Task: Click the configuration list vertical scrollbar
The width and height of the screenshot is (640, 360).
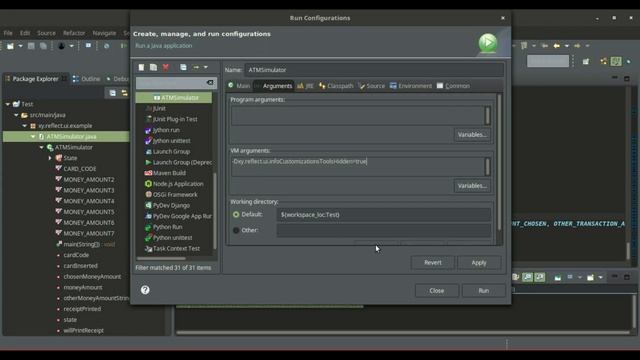Action: (x=215, y=210)
